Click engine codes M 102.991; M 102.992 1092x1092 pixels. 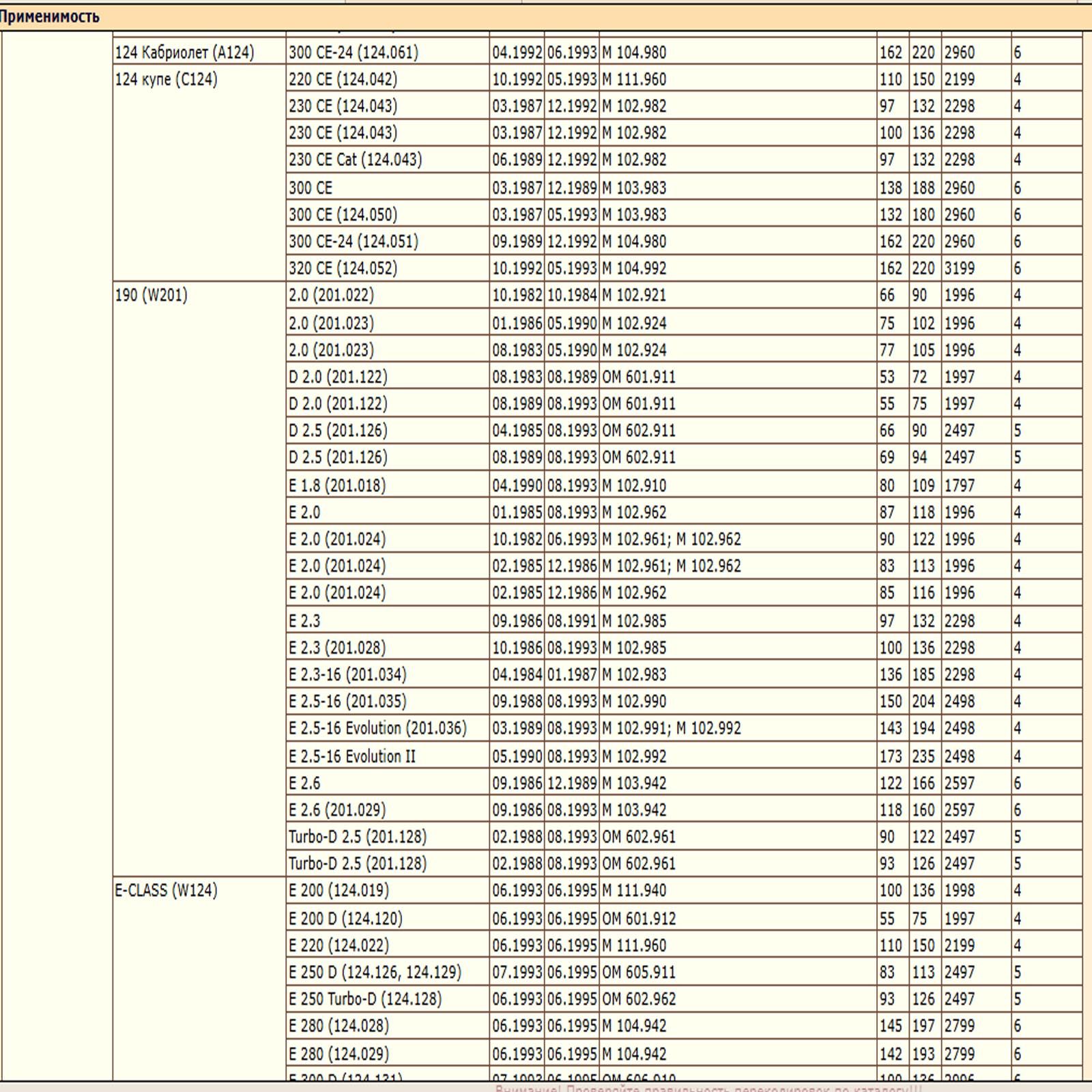(672, 728)
